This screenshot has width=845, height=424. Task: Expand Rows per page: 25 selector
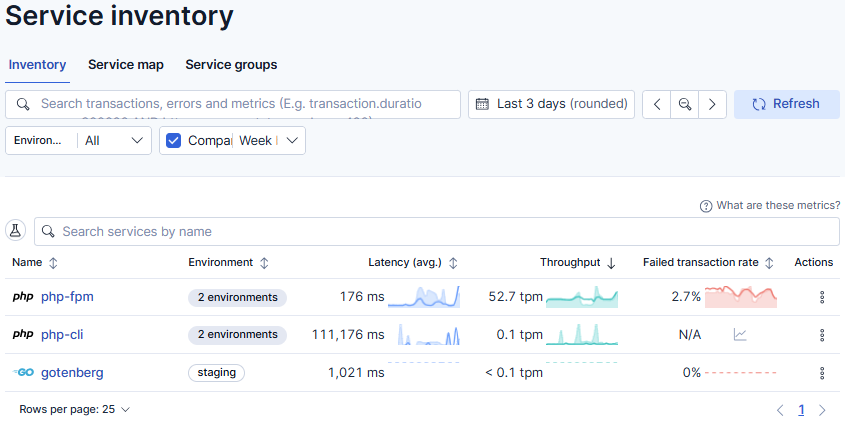[74, 409]
